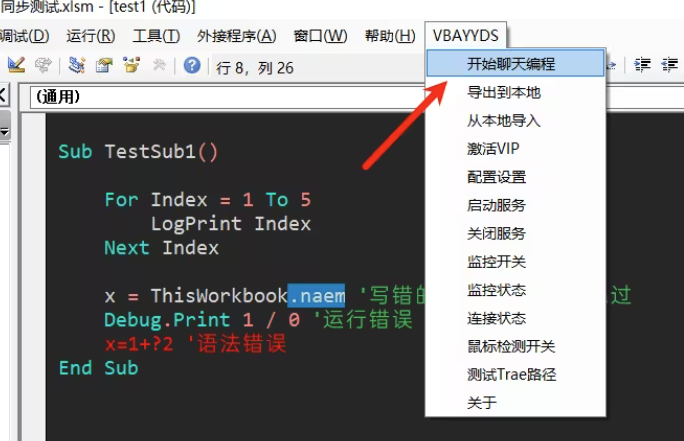
Task: Choose 从本地导入 menu entry
Action: click(516, 120)
